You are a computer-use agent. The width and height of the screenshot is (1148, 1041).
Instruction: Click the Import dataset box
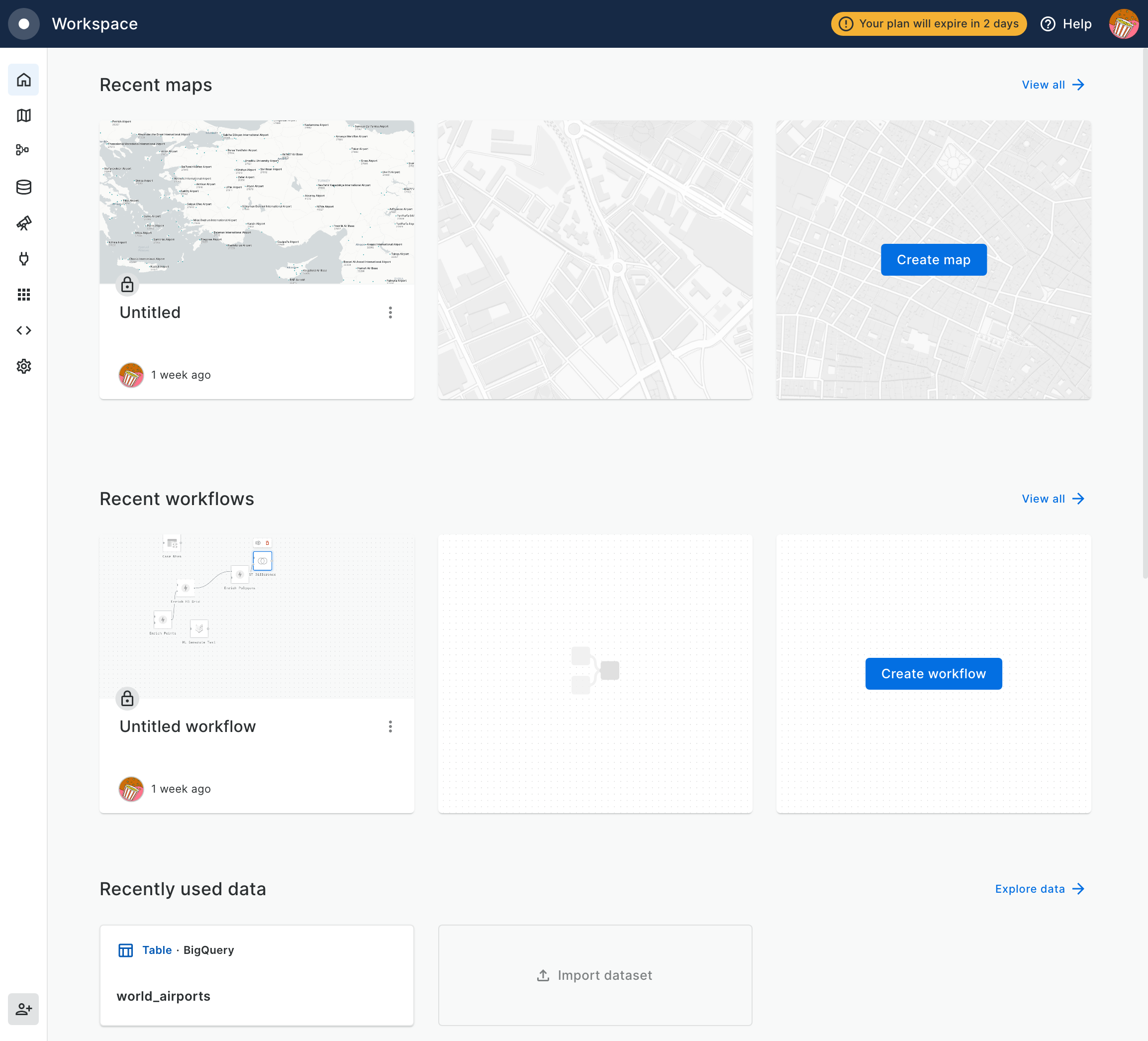[x=595, y=975]
